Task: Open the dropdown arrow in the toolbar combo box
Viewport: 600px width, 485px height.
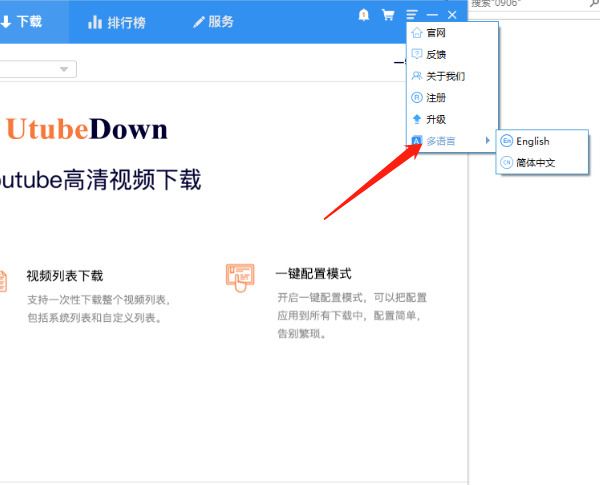Action: coord(64,69)
